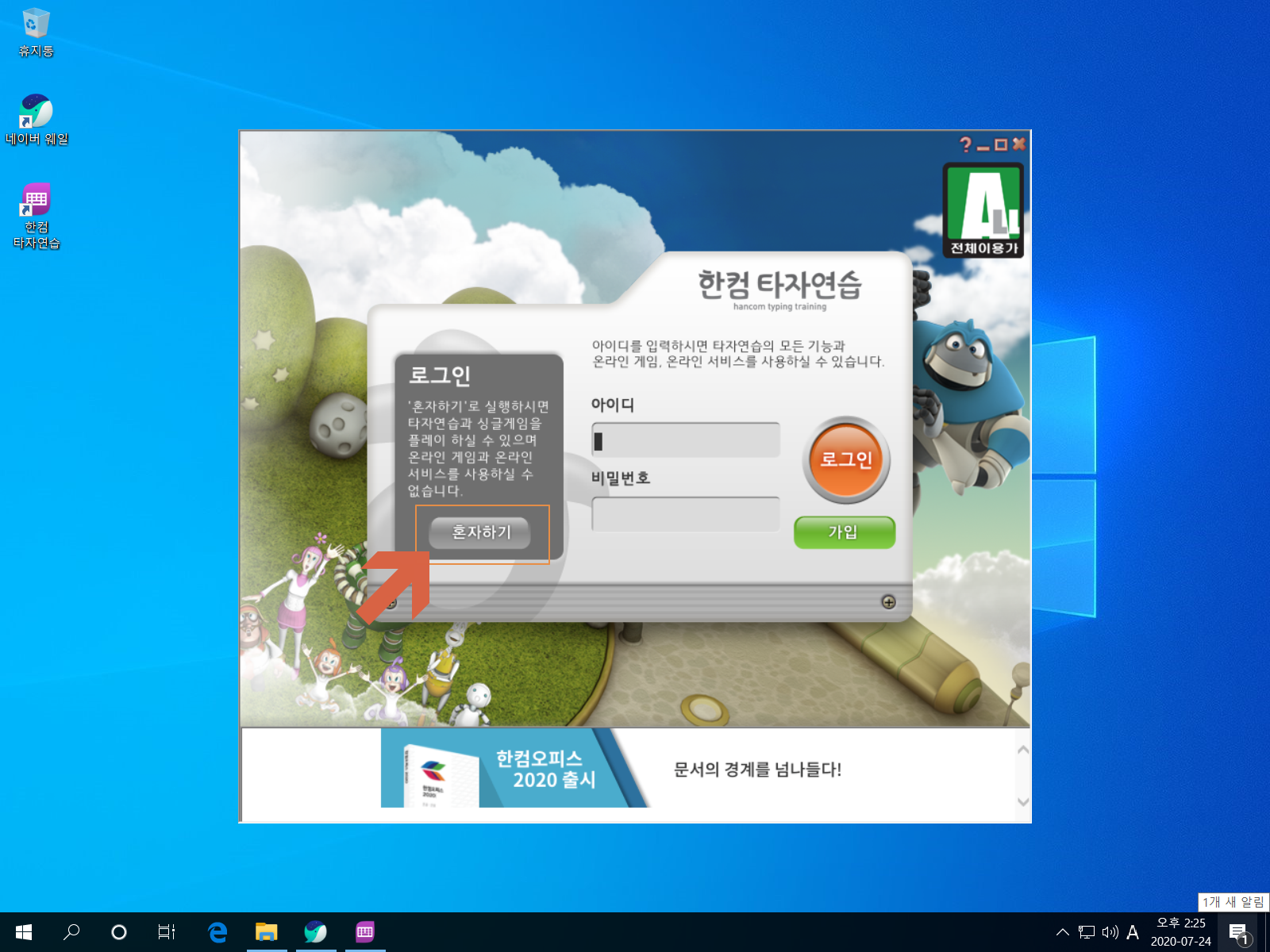Select the 네이버 웨일 desktop shortcut

click(x=37, y=120)
